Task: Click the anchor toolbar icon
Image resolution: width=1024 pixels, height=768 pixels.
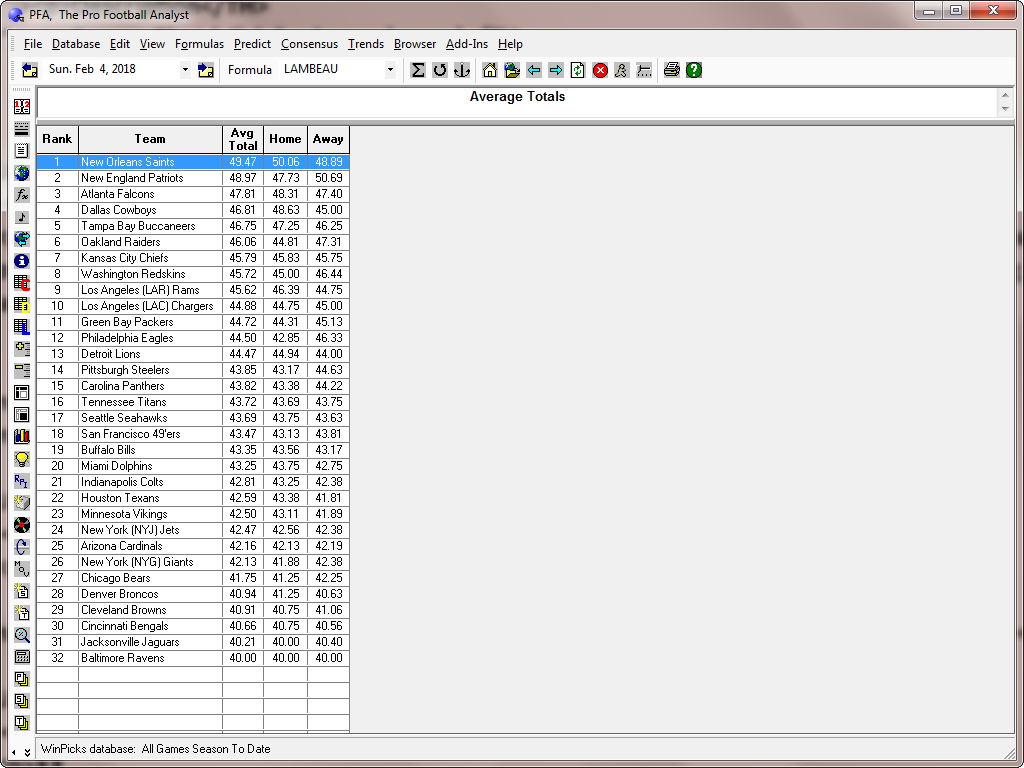Action: tap(462, 70)
